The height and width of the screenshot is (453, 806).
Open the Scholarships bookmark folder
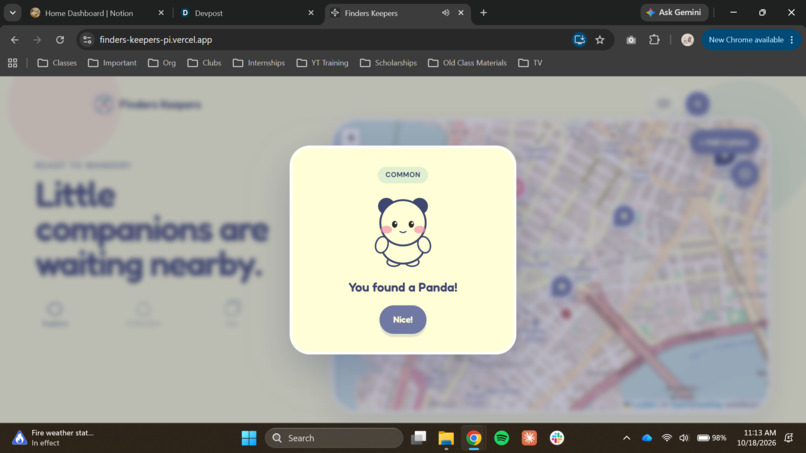pyautogui.click(x=388, y=63)
